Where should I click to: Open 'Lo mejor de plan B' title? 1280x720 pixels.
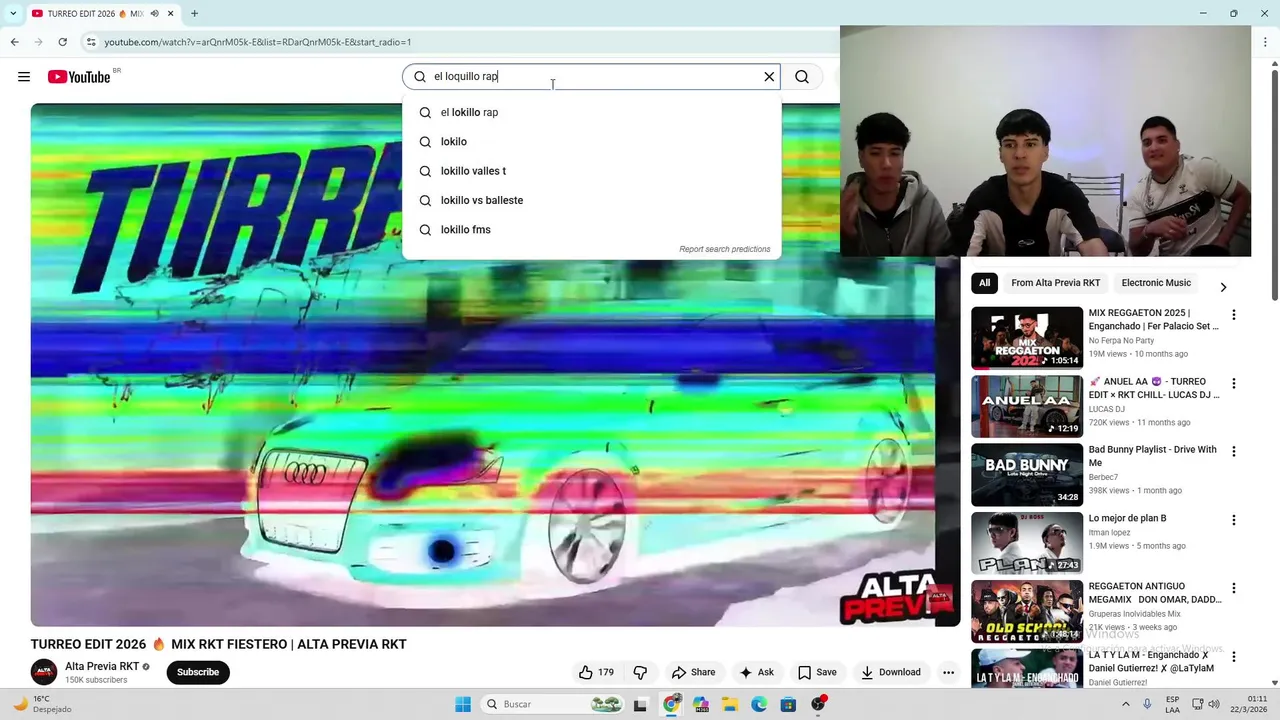(x=1127, y=518)
